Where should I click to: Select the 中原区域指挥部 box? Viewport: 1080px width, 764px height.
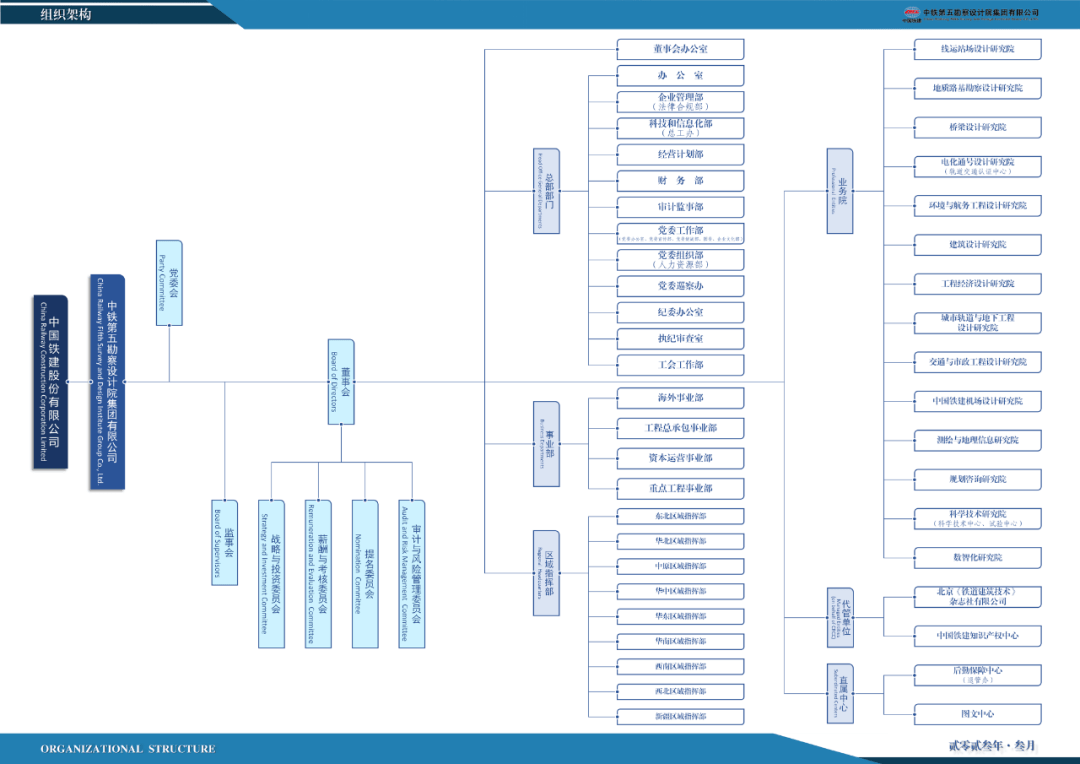coord(681,566)
